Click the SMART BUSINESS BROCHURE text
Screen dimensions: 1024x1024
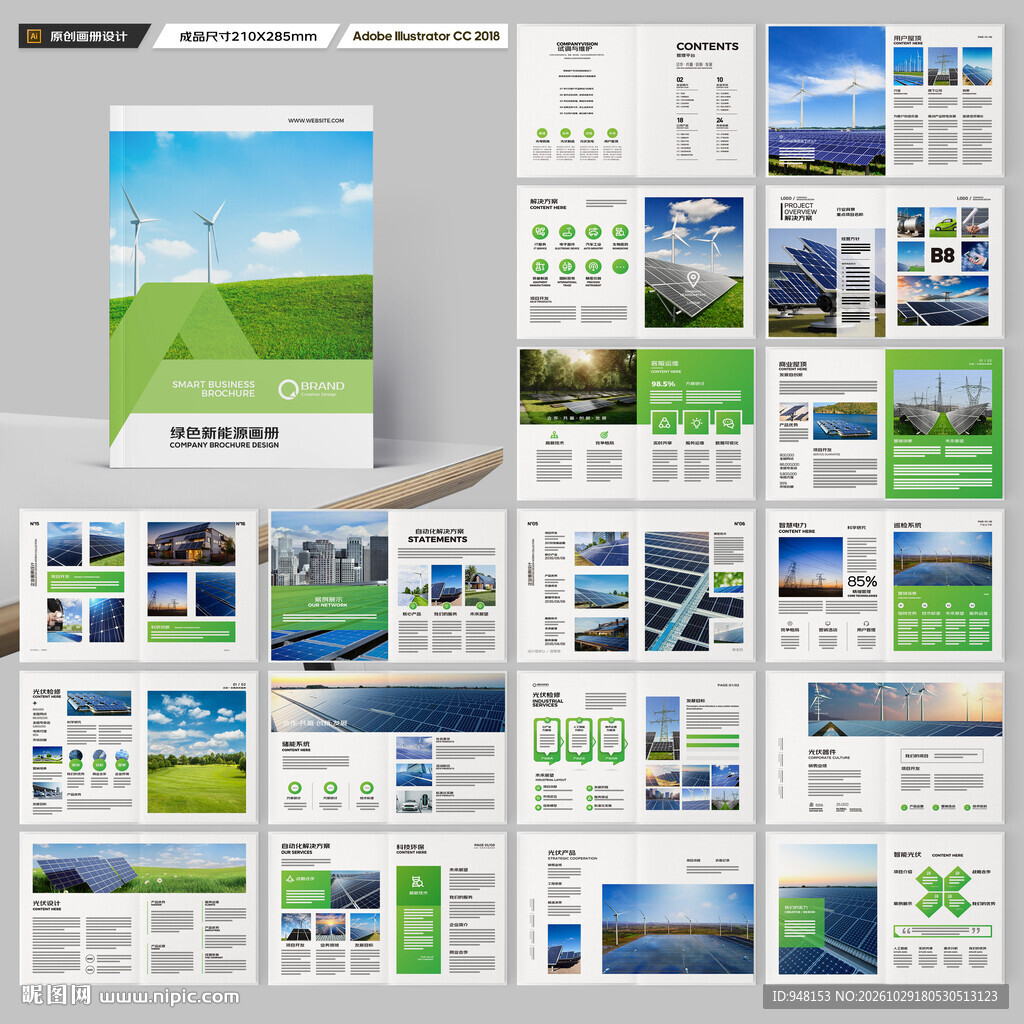coord(214,389)
